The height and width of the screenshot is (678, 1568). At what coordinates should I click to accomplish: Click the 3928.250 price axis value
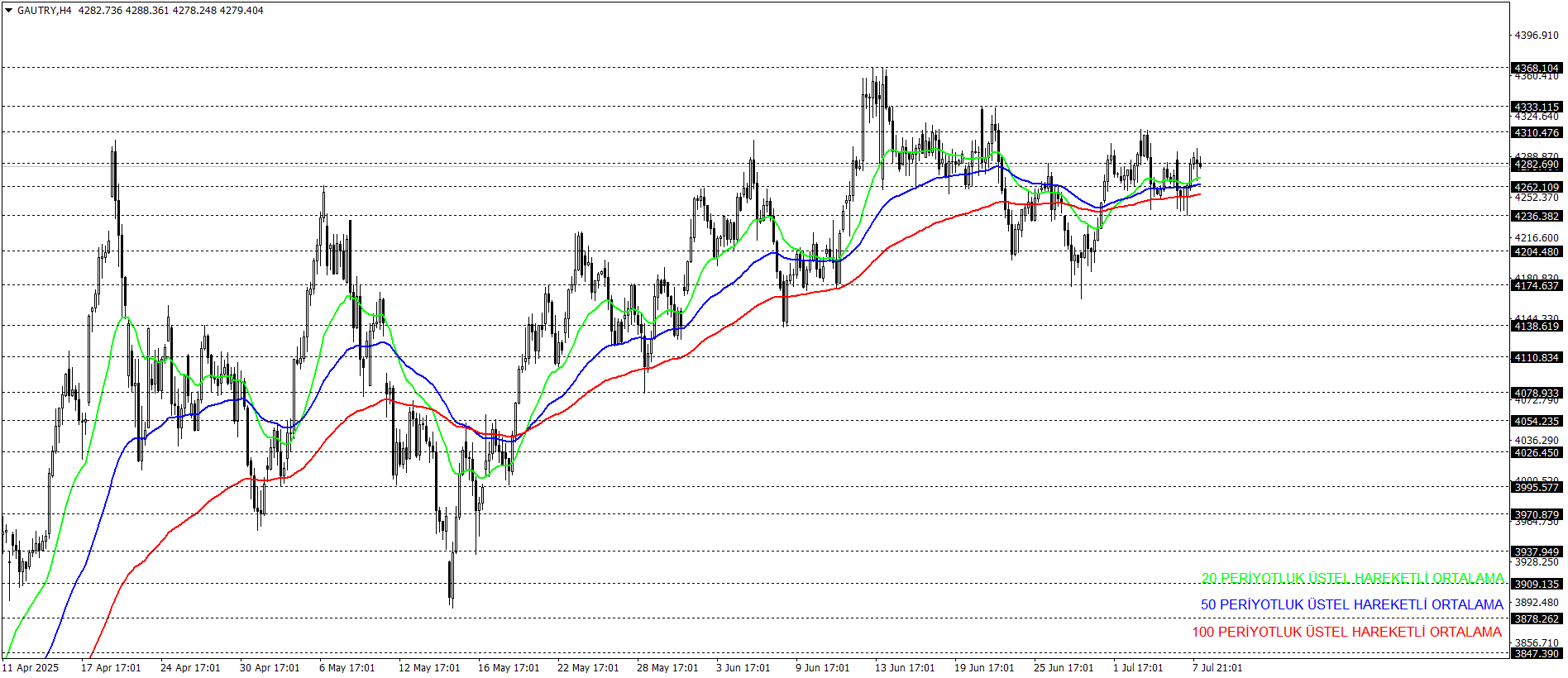point(1537,562)
